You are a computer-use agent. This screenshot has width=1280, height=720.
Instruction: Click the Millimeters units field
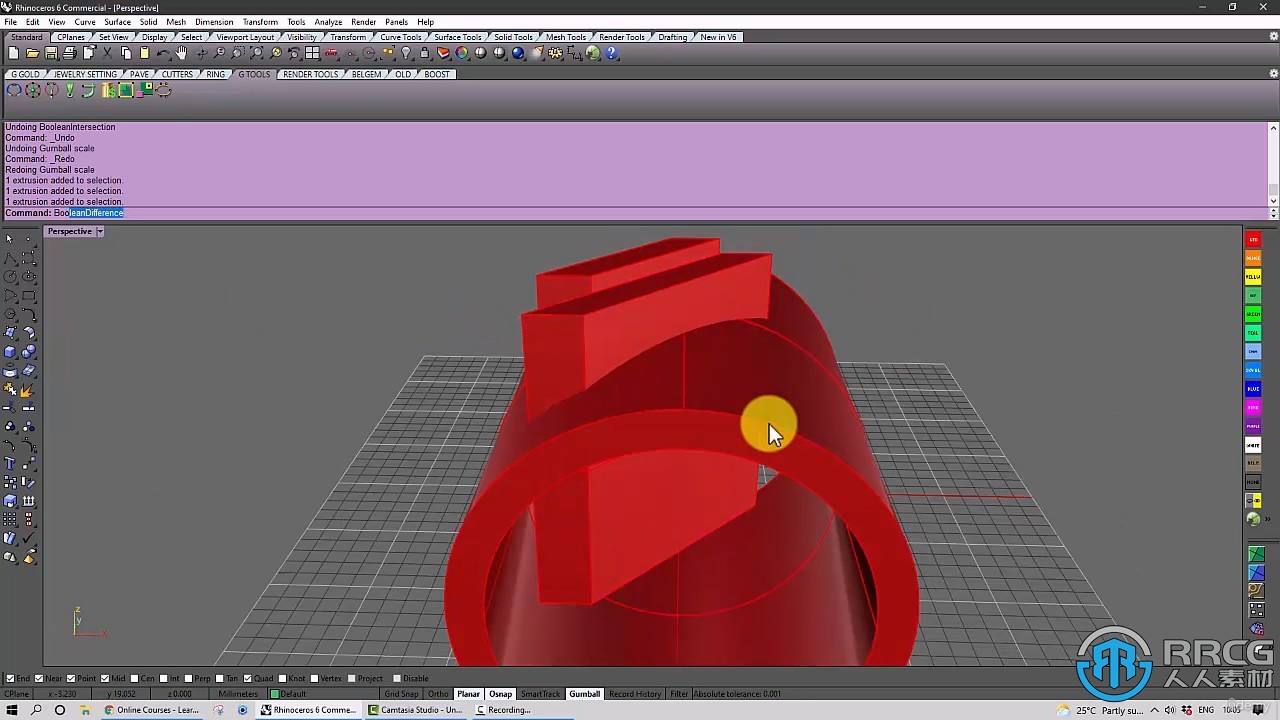(x=238, y=694)
